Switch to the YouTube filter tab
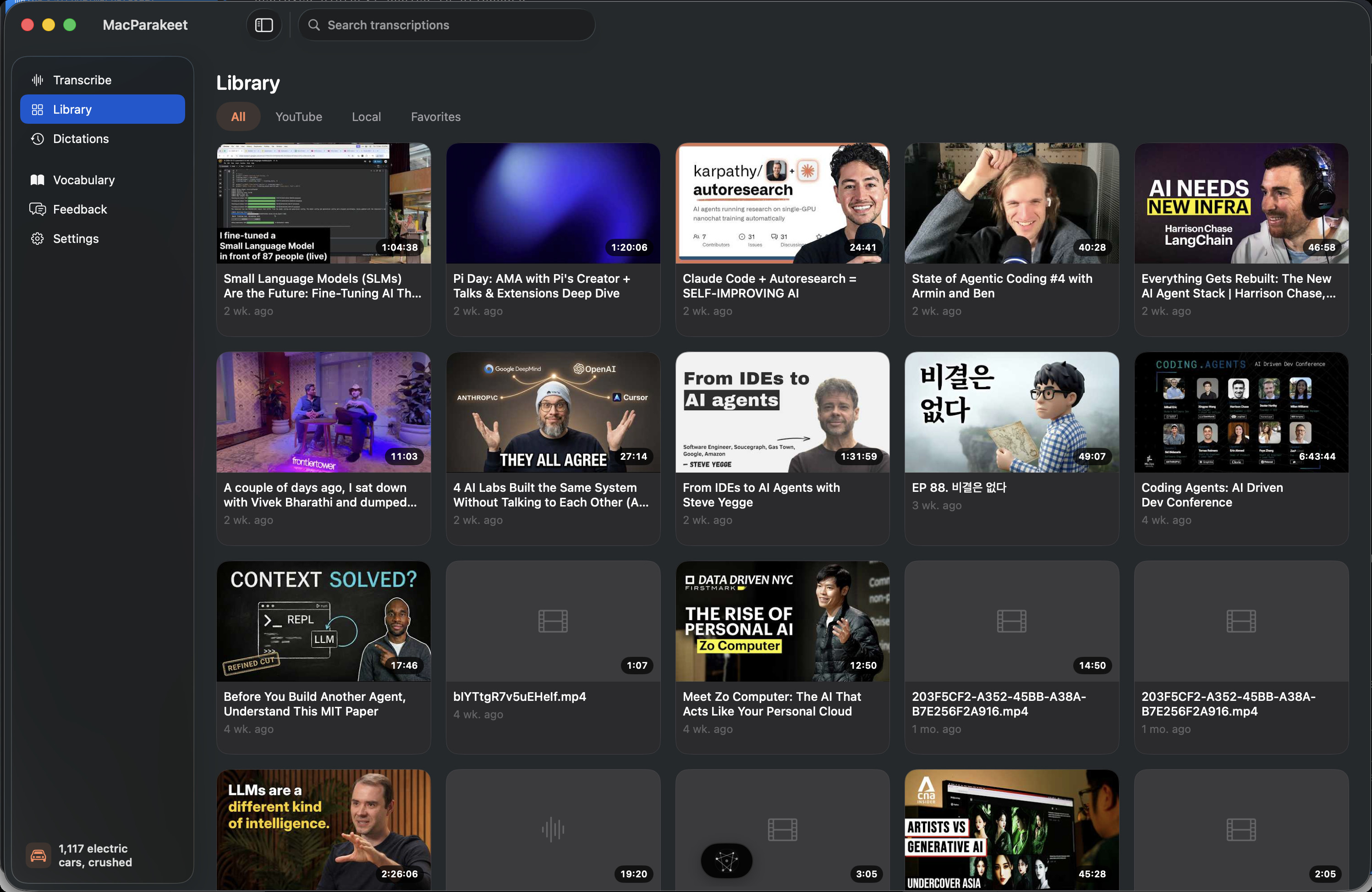The image size is (1372, 892). point(299,117)
